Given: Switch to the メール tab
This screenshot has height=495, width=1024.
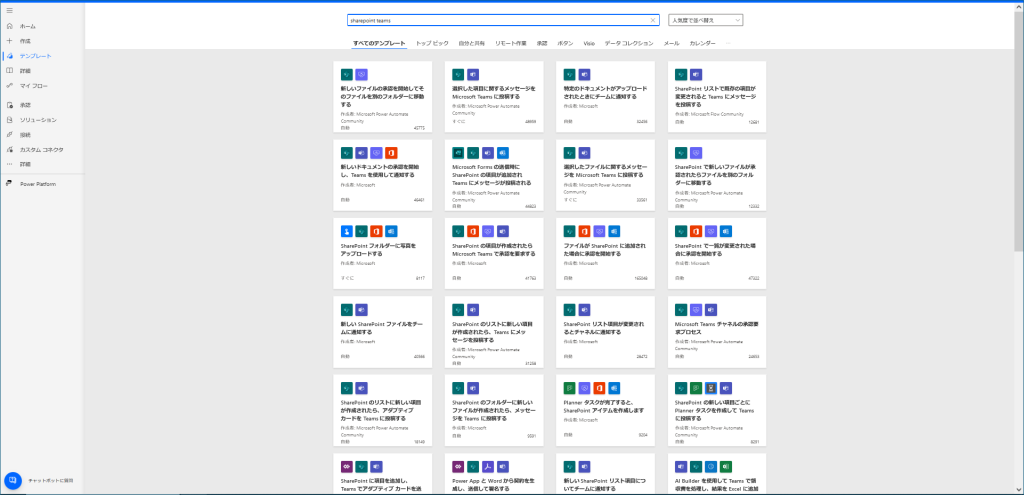Looking at the screenshot, I should point(671,43).
